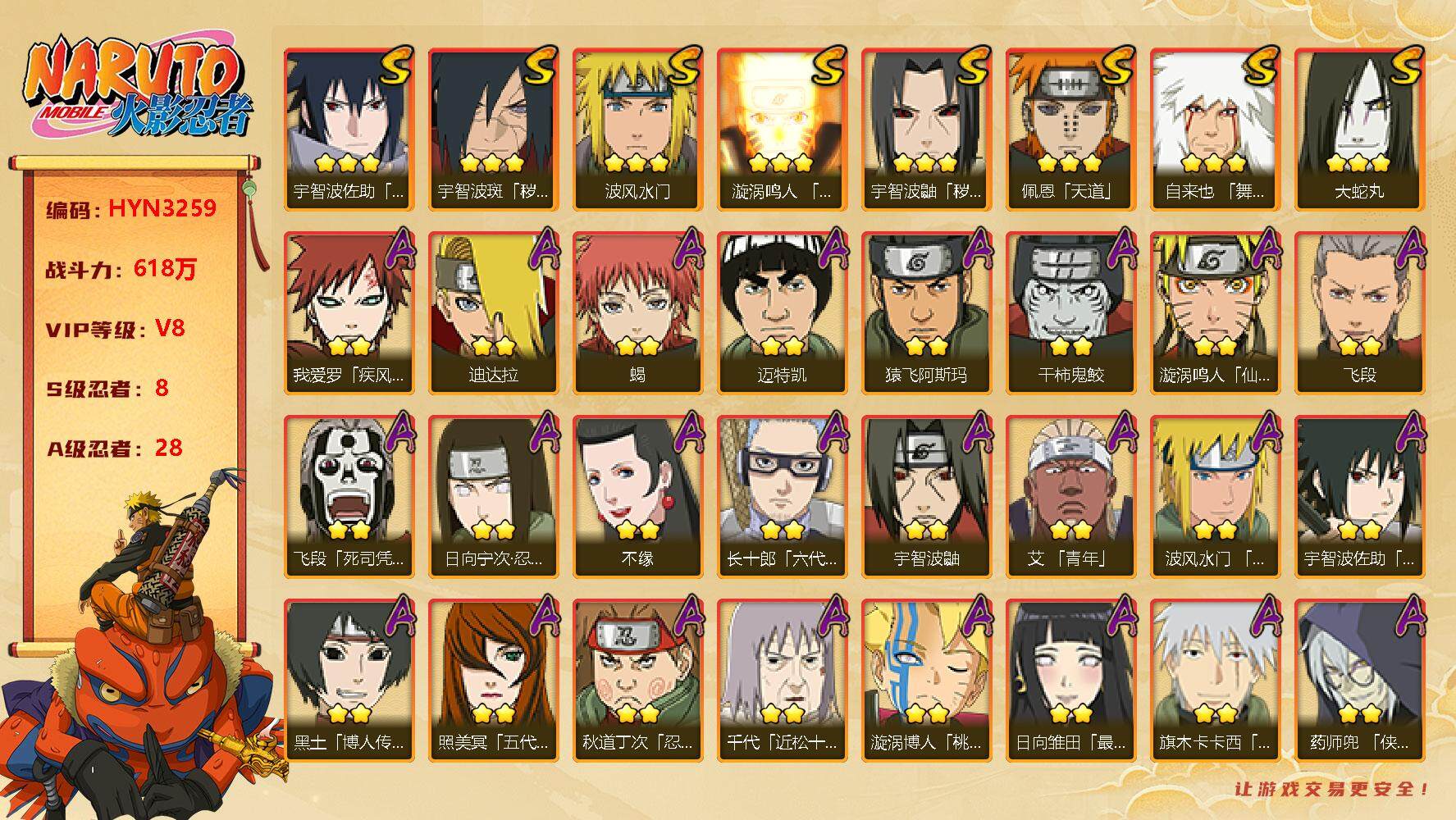The height and width of the screenshot is (820, 1456).
Task: Click the 佩恩「天道」 character portrait
Action: (x=1070, y=129)
